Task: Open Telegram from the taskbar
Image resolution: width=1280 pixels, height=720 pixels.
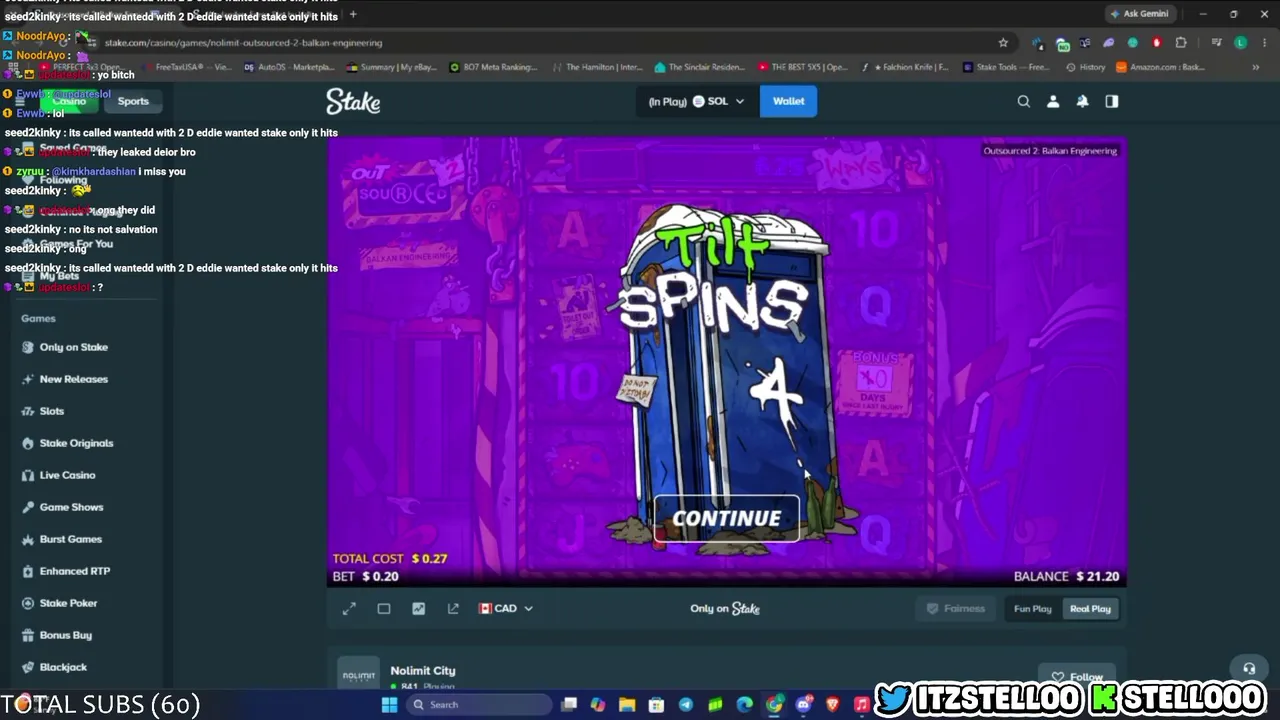Action: click(x=686, y=704)
